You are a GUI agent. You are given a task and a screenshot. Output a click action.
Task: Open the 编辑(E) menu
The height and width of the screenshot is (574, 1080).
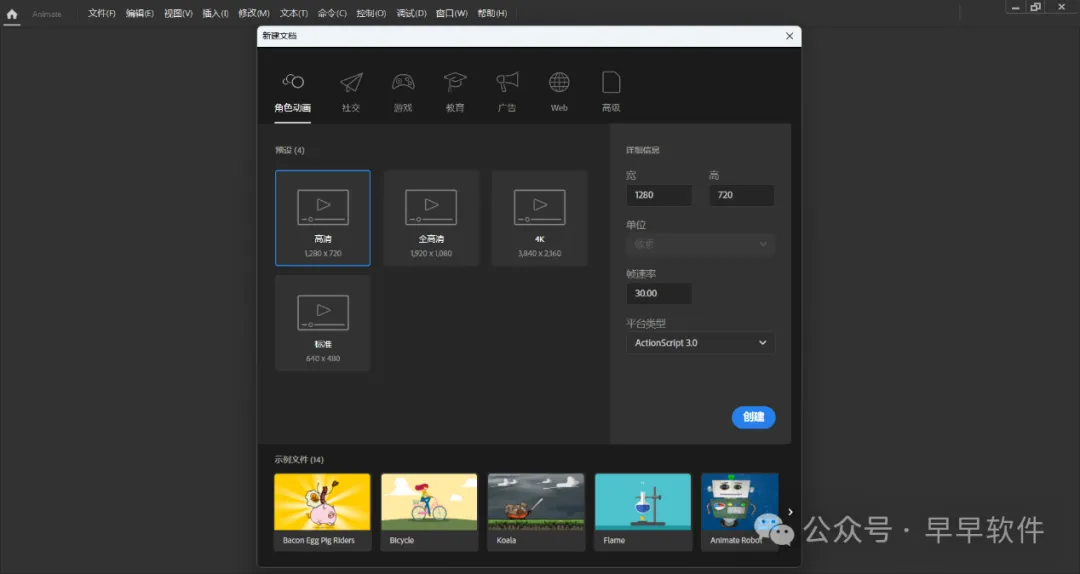click(x=140, y=13)
